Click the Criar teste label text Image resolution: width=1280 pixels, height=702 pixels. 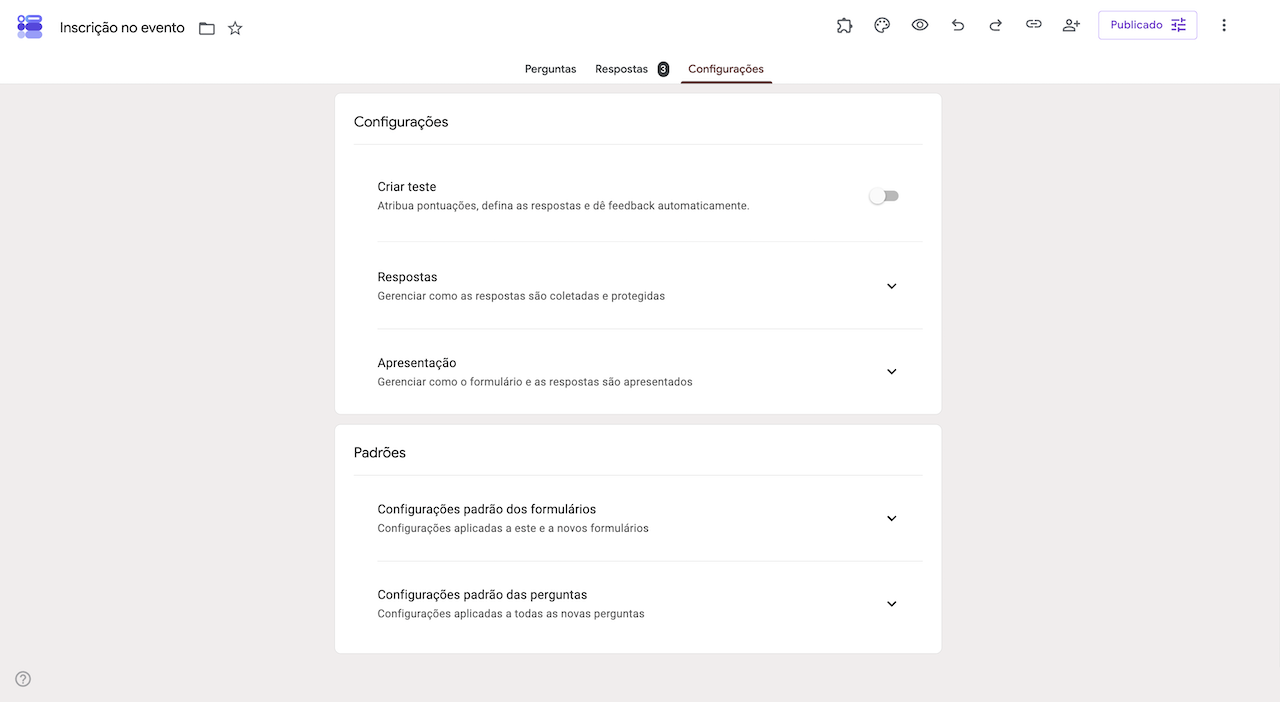point(407,187)
